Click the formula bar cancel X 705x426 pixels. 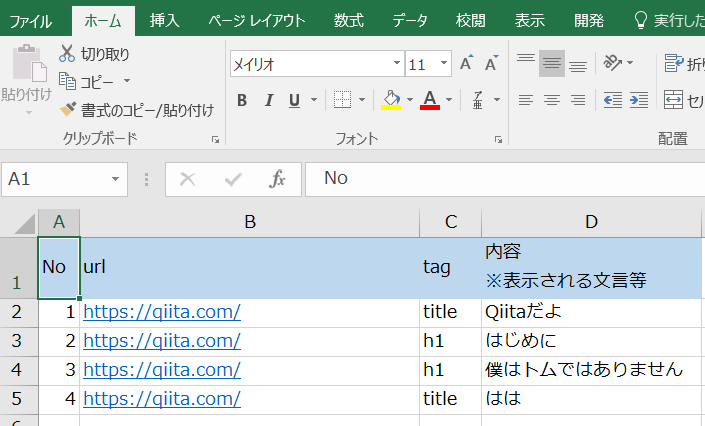pos(187,179)
